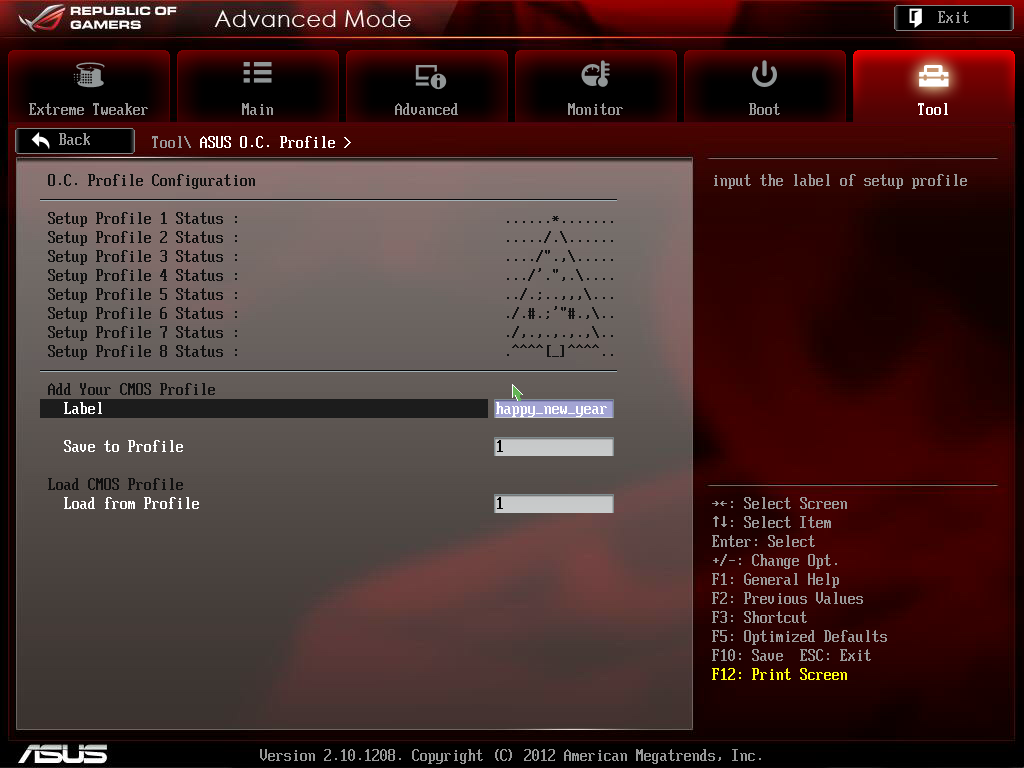
Task: Click the Select Item arrows hint
Action: coord(772,523)
